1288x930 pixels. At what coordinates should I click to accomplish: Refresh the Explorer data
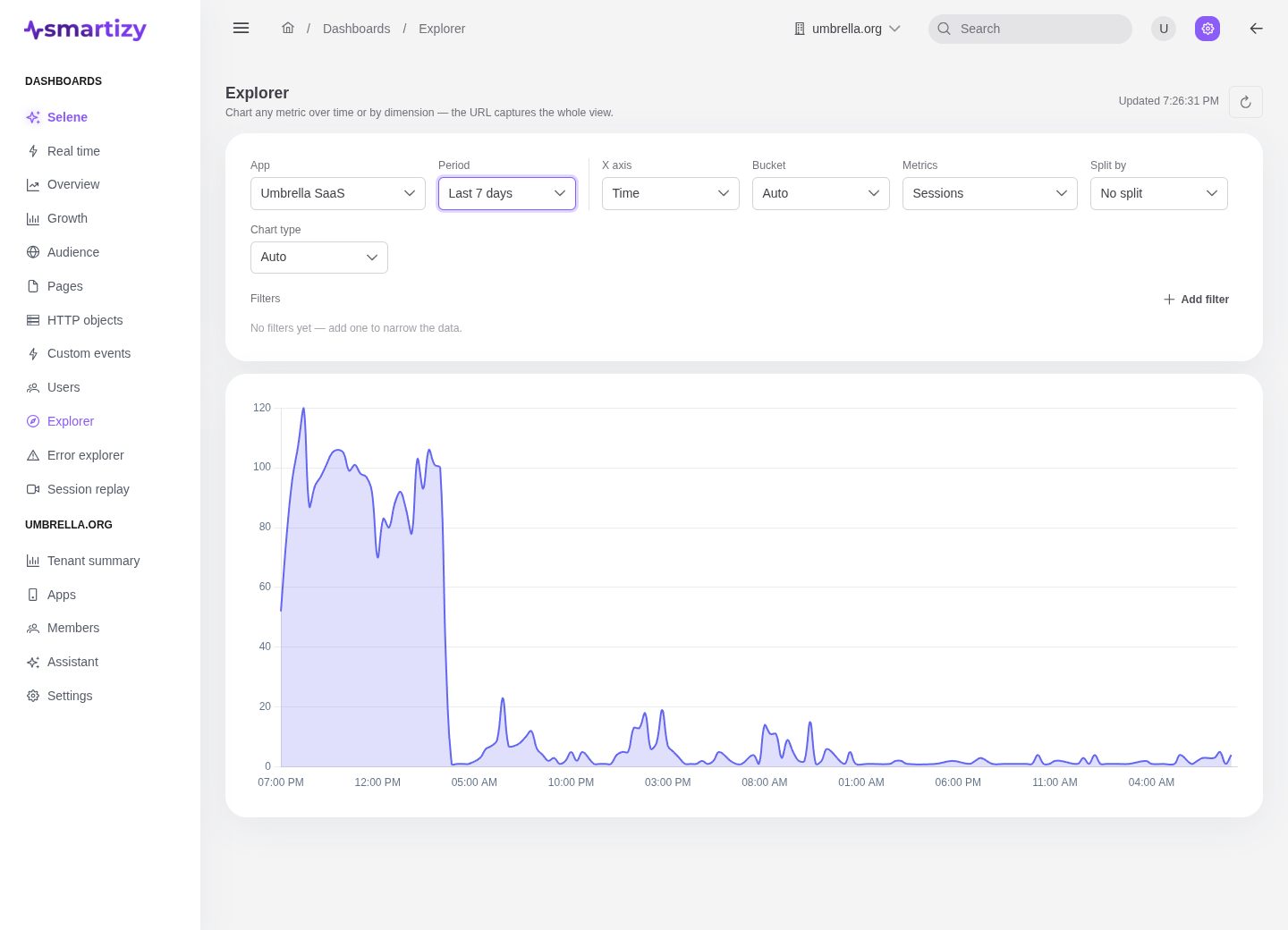point(1246,102)
